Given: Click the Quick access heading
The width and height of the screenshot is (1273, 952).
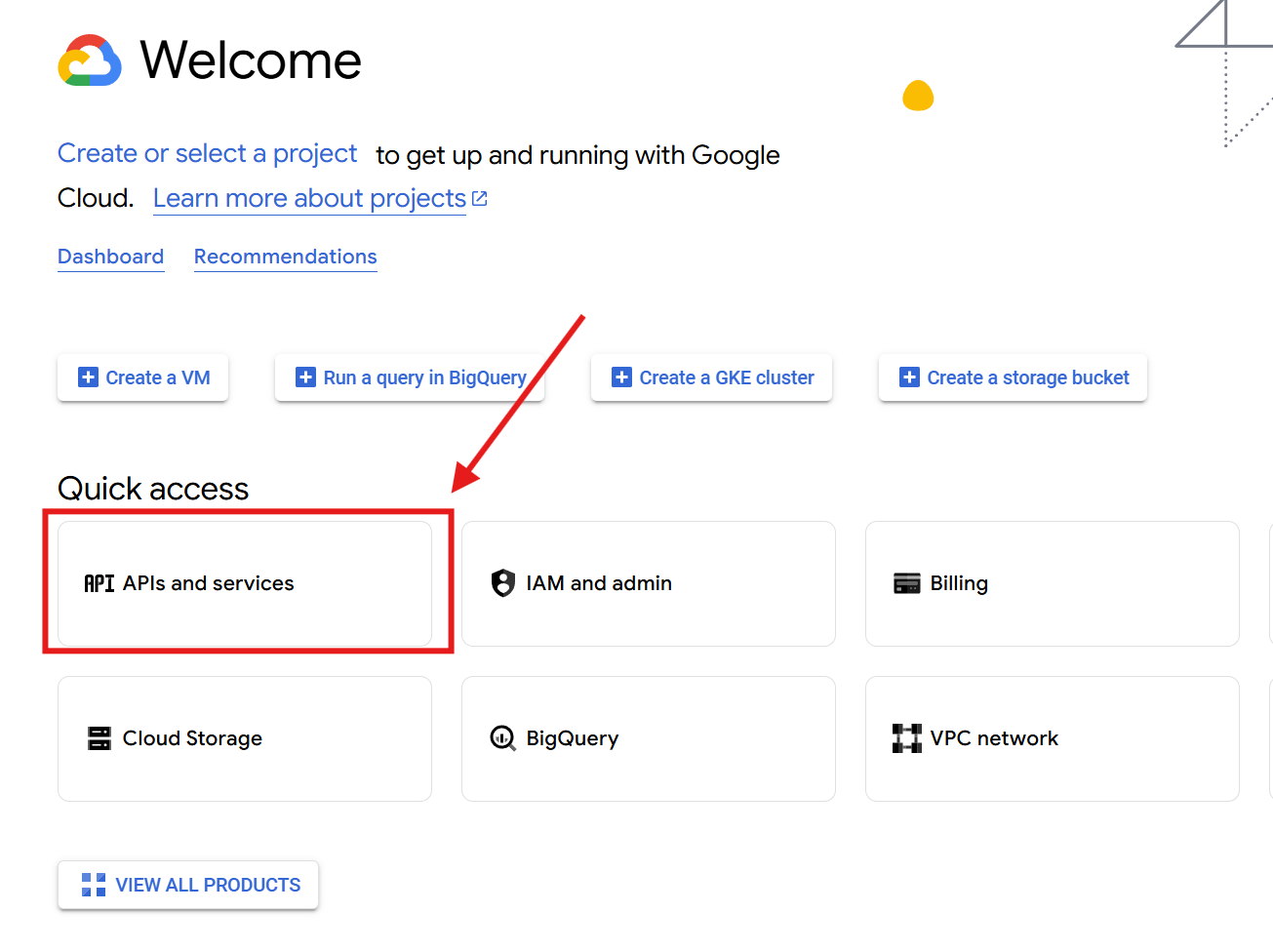Looking at the screenshot, I should tap(153, 489).
